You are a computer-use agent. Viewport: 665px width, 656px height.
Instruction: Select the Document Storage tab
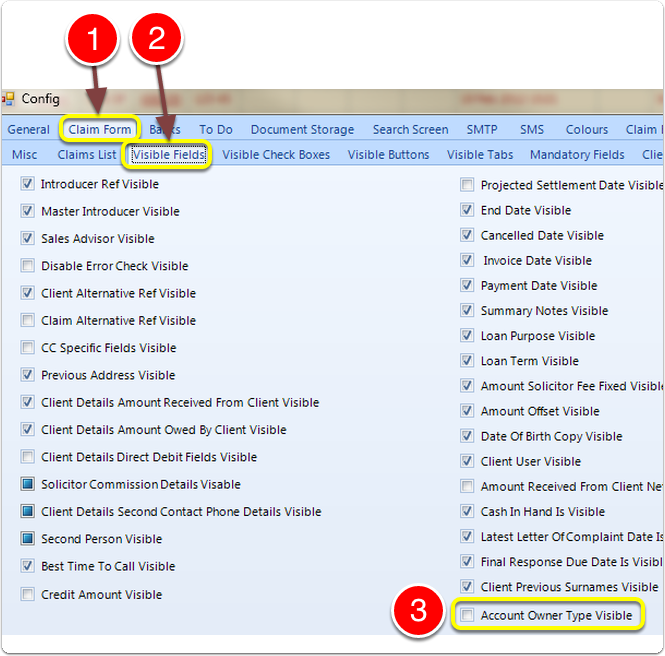coord(302,129)
